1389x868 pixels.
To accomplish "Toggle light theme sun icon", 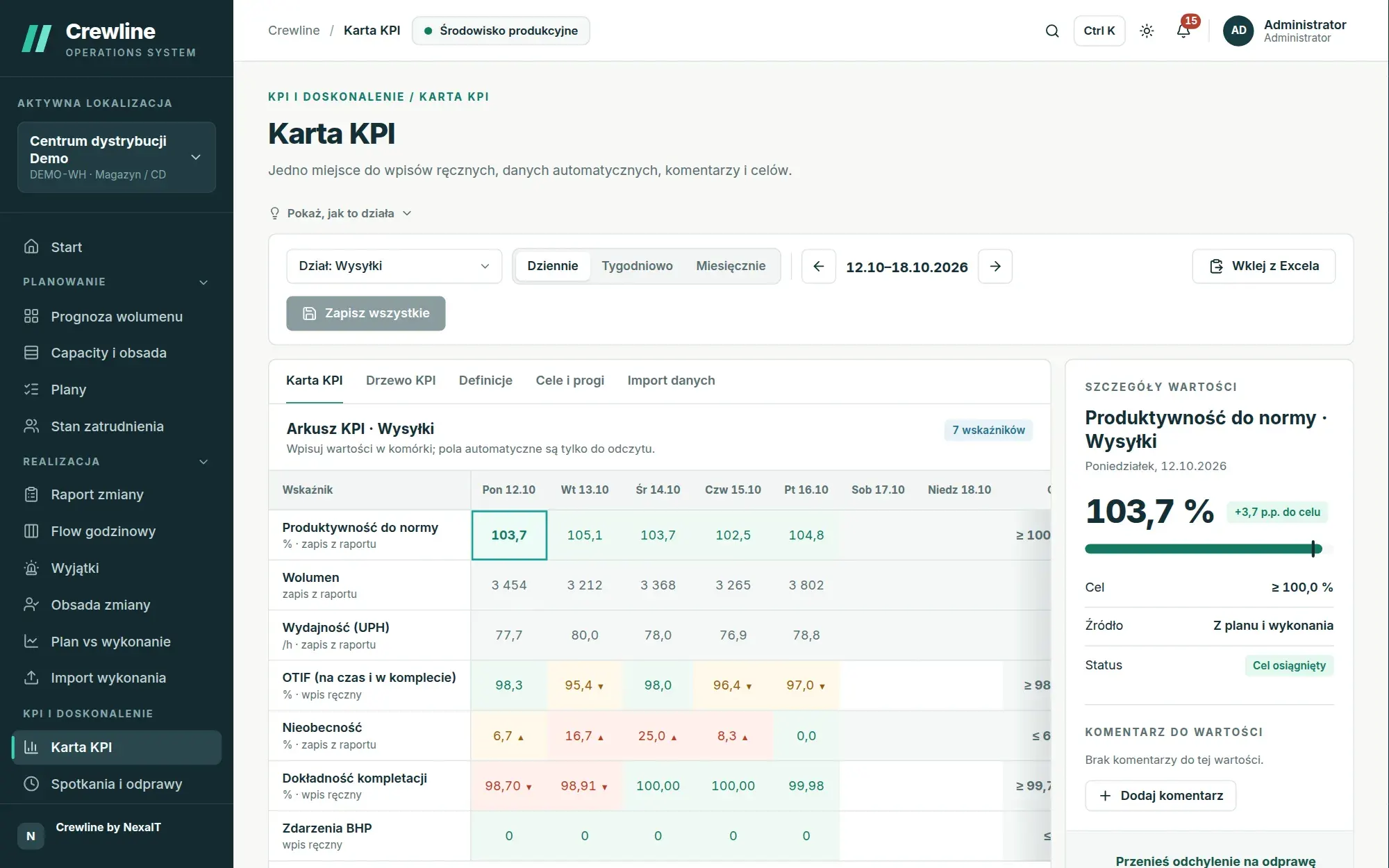I will 1147,31.
